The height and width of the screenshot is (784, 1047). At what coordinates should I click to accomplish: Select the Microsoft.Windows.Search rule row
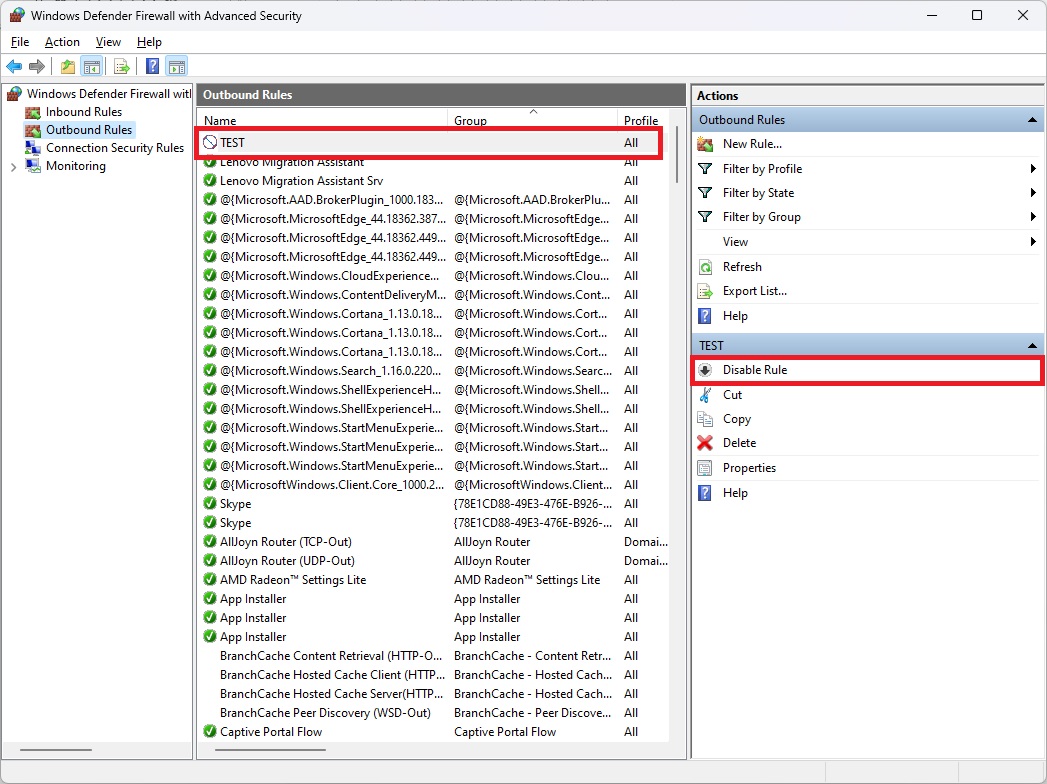[433, 371]
